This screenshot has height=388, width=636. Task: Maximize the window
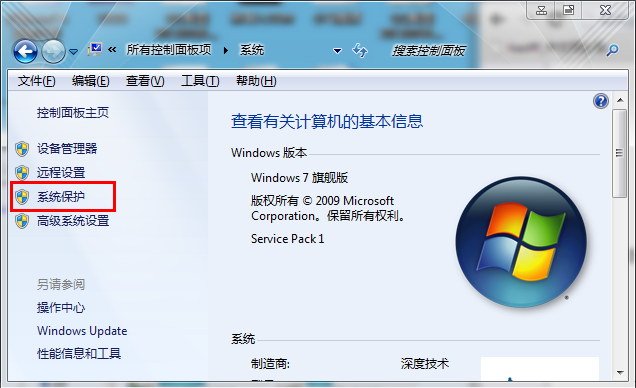tap(568, 10)
